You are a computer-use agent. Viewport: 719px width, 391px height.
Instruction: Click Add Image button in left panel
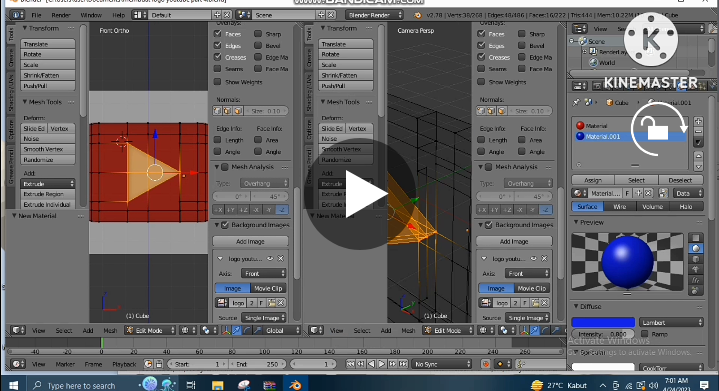pyautogui.click(x=250, y=241)
